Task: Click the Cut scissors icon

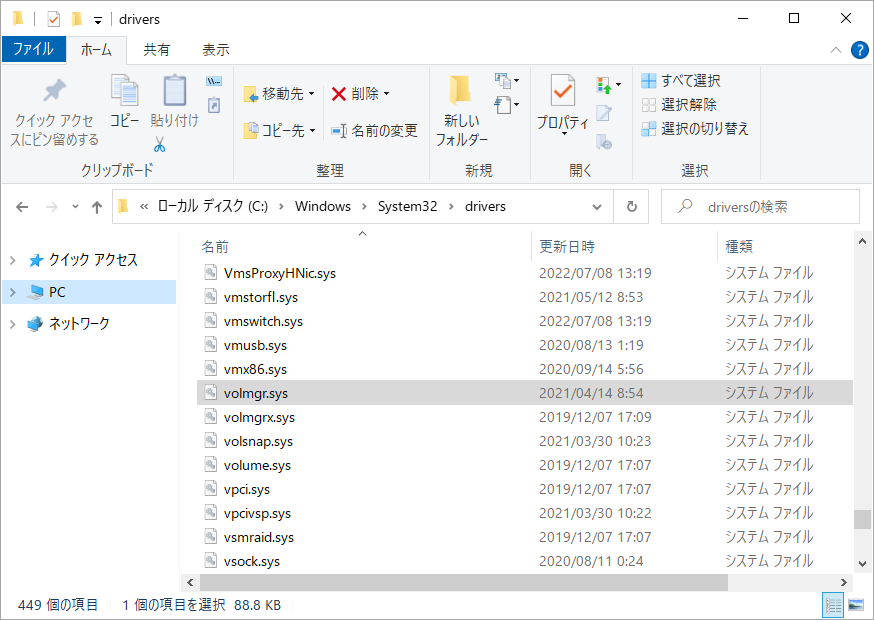Action: tap(160, 144)
